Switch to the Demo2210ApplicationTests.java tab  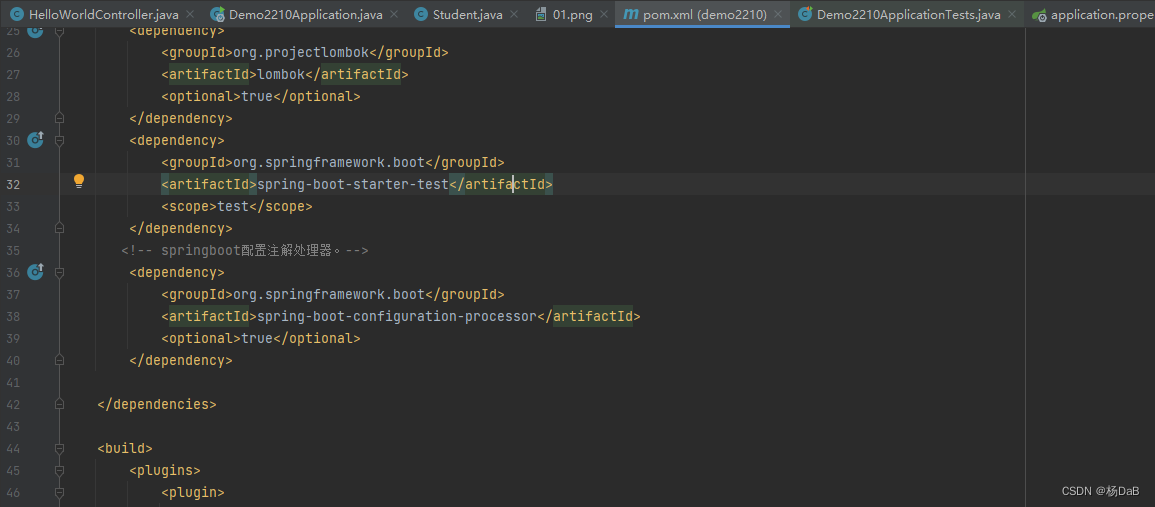[x=909, y=15]
